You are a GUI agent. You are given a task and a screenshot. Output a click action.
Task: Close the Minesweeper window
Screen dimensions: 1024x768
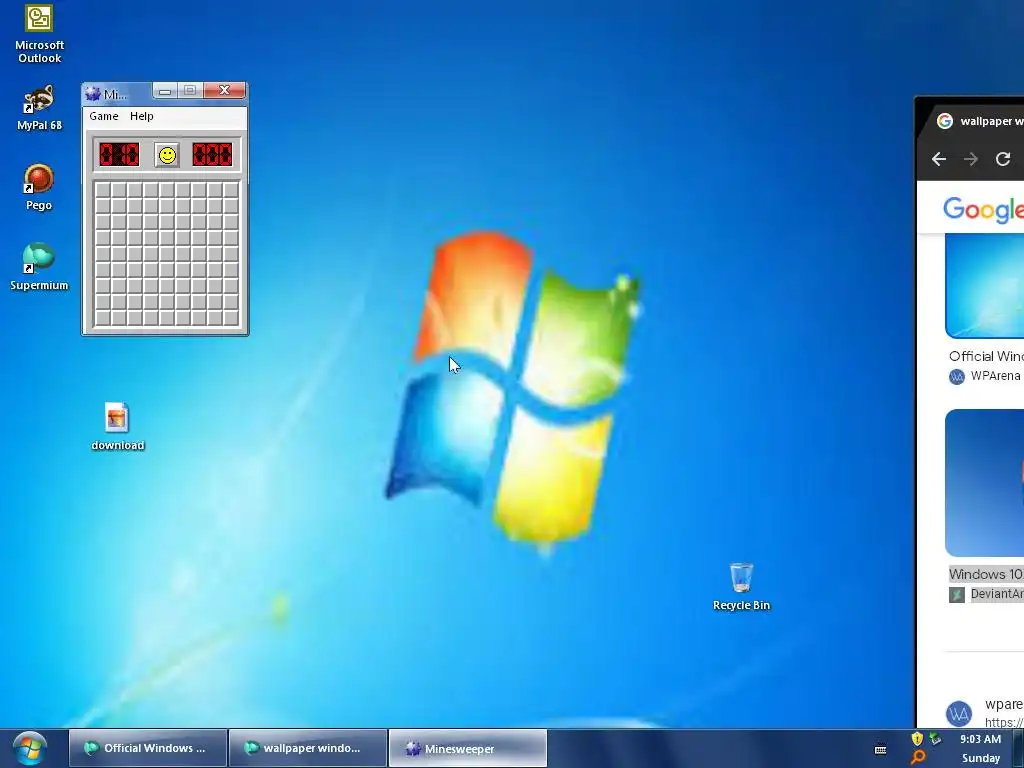click(x=224, y=90)
